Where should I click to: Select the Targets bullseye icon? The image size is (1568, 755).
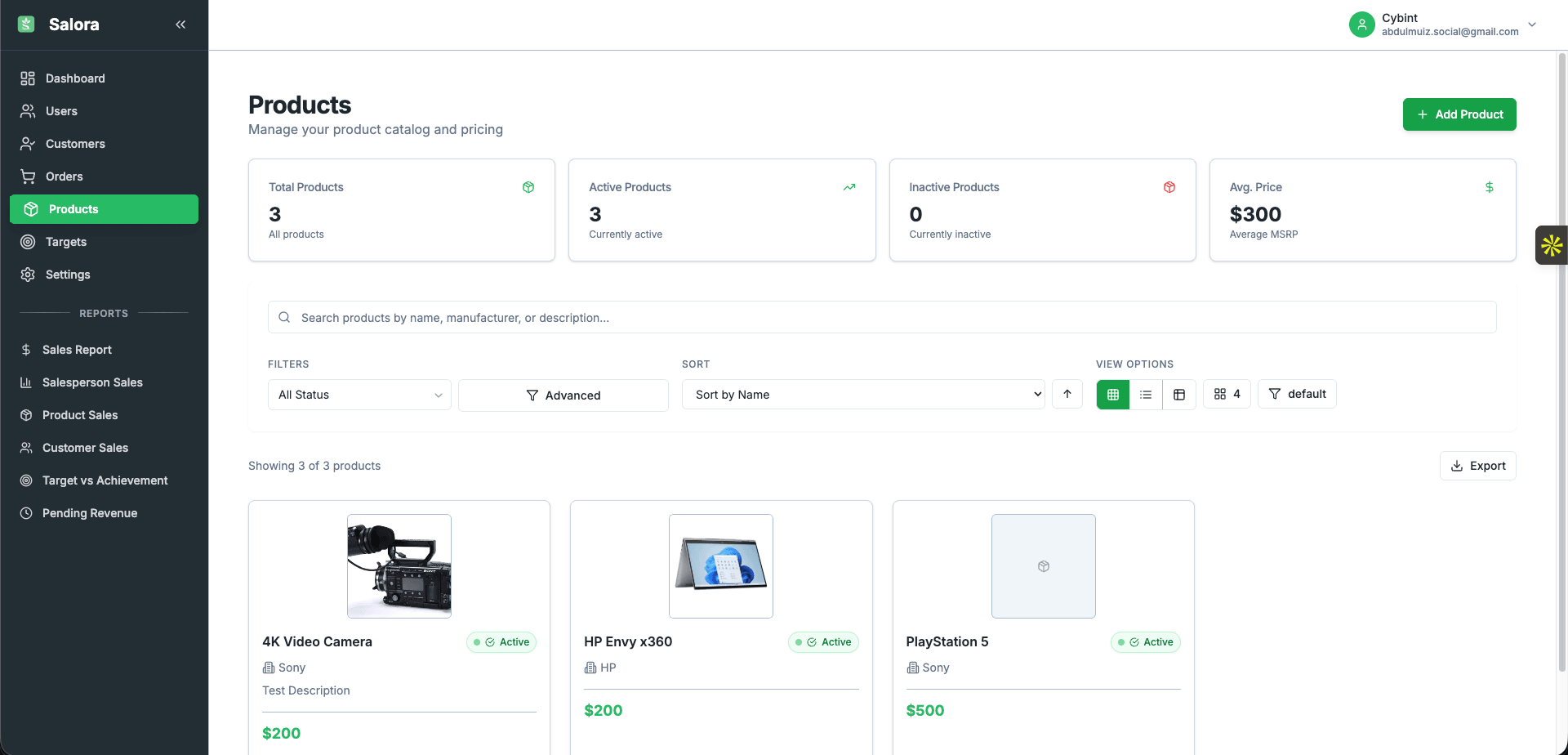click(x=27, y=242)
